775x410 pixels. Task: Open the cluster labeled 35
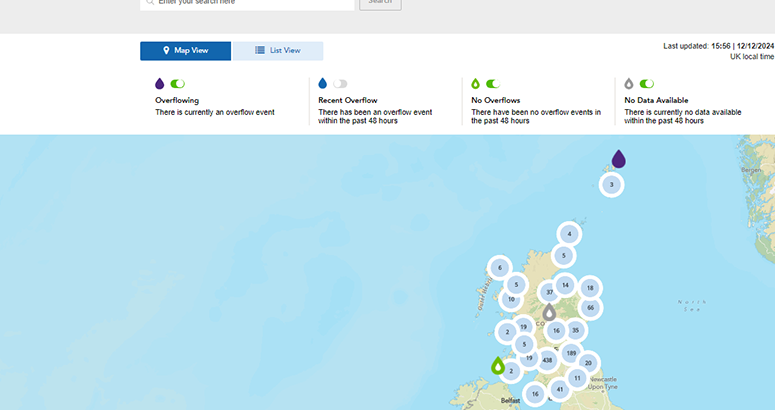tap(575, 330)
